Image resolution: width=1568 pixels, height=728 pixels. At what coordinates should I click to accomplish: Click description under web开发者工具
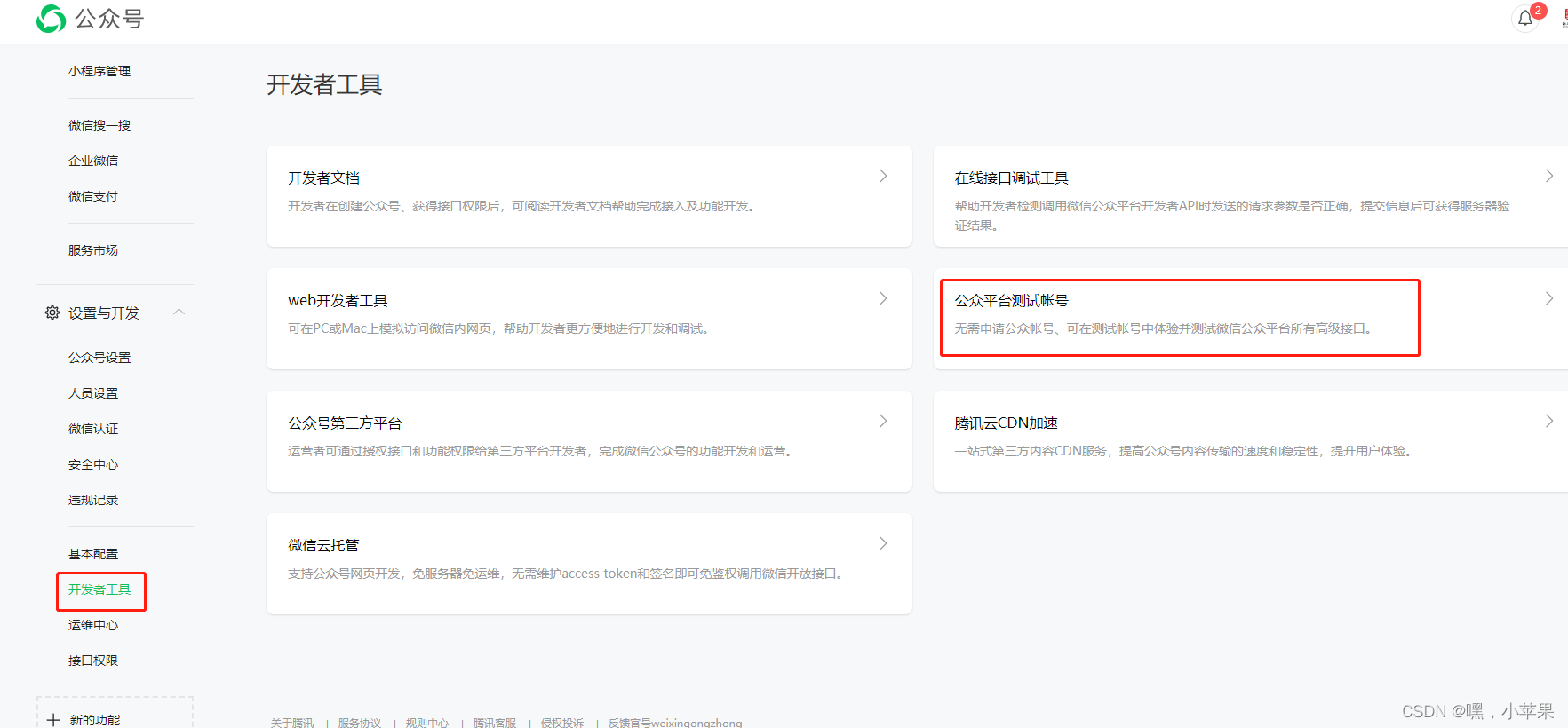coord(500,328)
